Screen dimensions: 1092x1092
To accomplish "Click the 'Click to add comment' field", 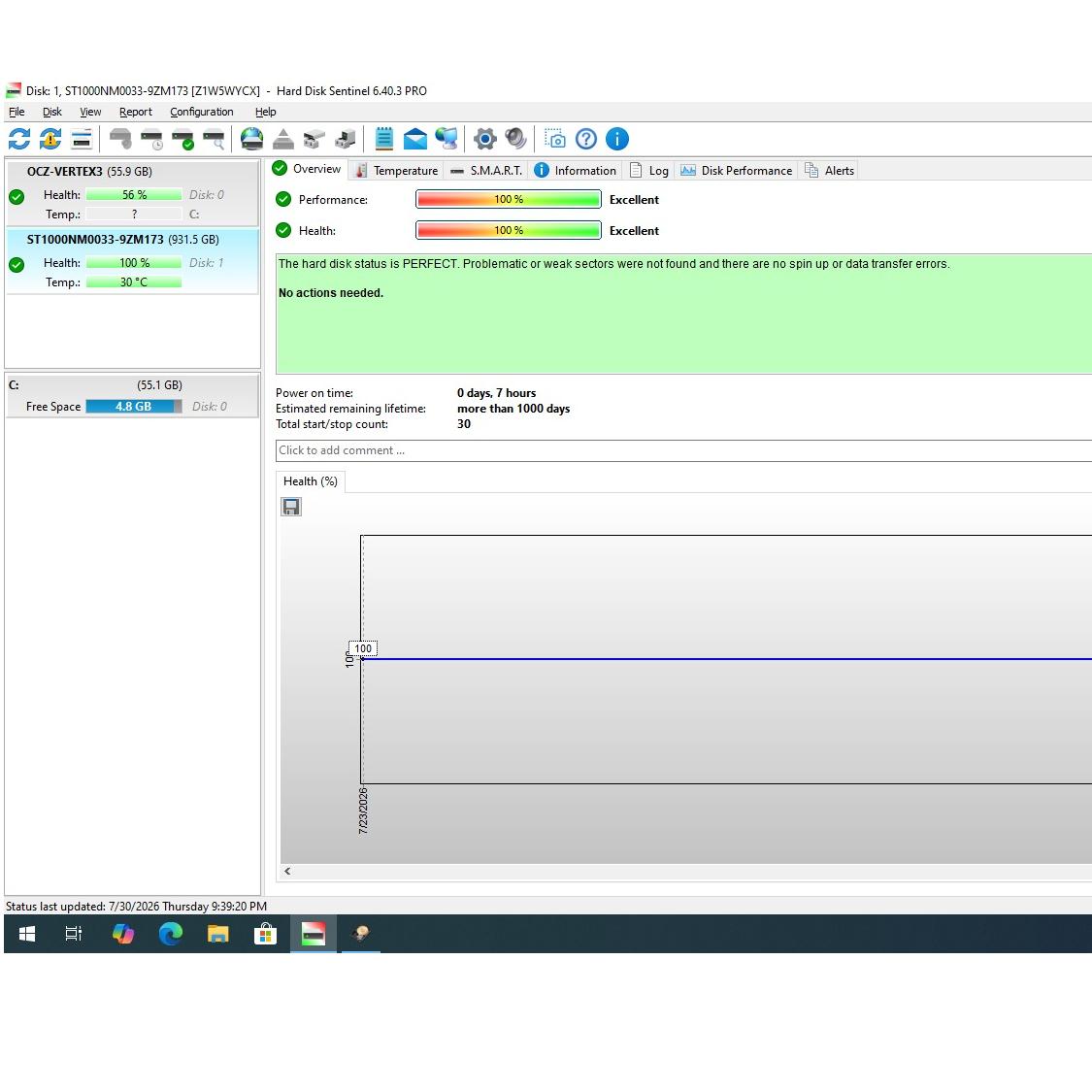I will 683,450.
